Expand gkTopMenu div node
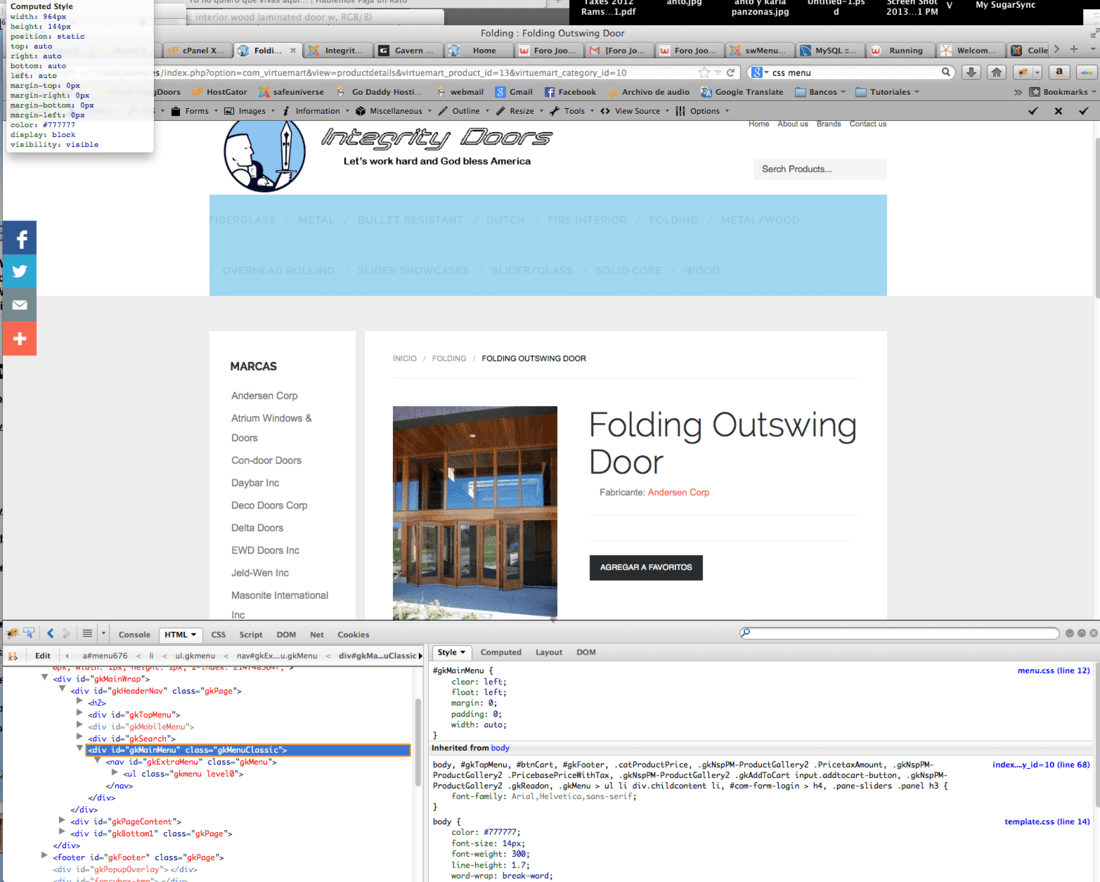 tap(79, 714)
